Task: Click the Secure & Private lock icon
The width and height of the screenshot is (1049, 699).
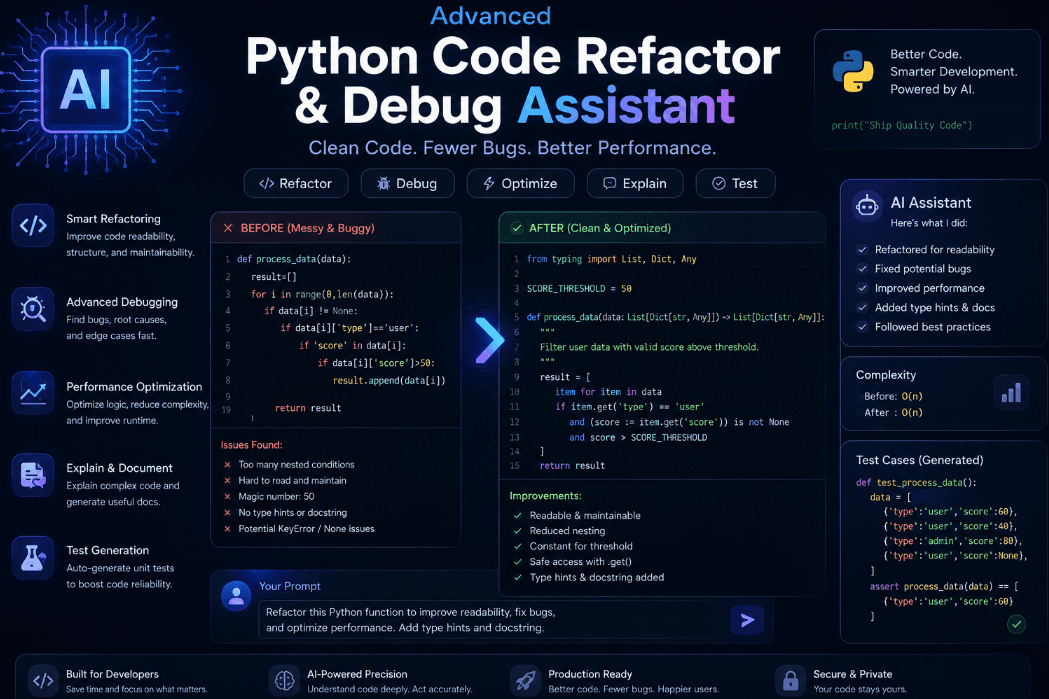Action: [x=790, y=681]
